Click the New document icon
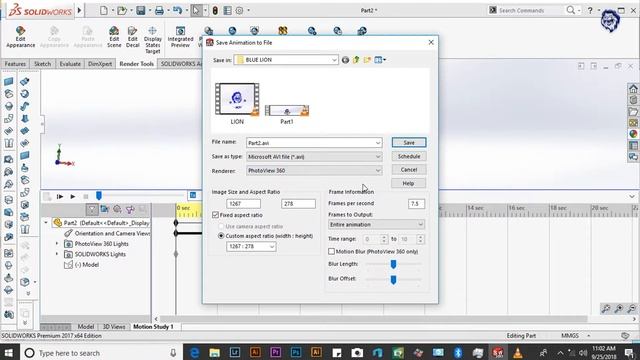This screenshot has width=640, height=360. [x=104, y=11]
